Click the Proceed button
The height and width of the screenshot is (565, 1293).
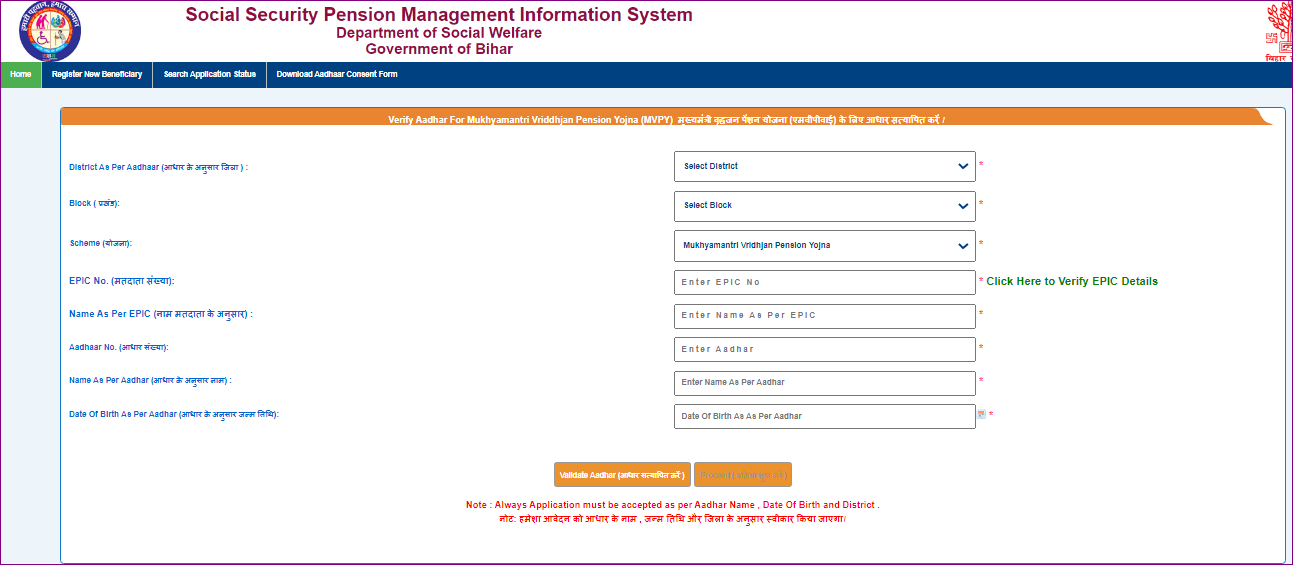coord(742,475)
